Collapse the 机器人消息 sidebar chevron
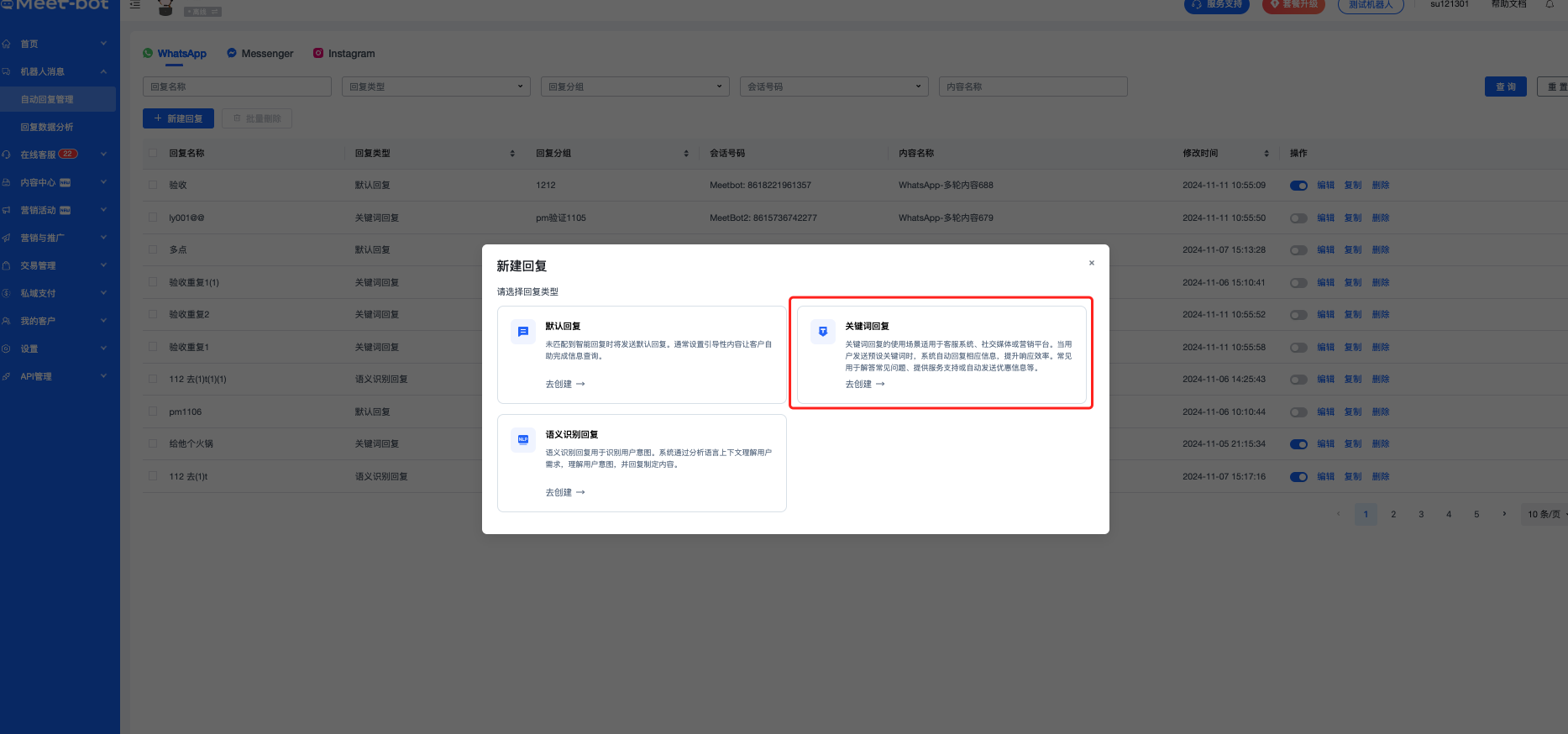The width and height of the screenshot is (1568, 734). (x=103, y=71)
